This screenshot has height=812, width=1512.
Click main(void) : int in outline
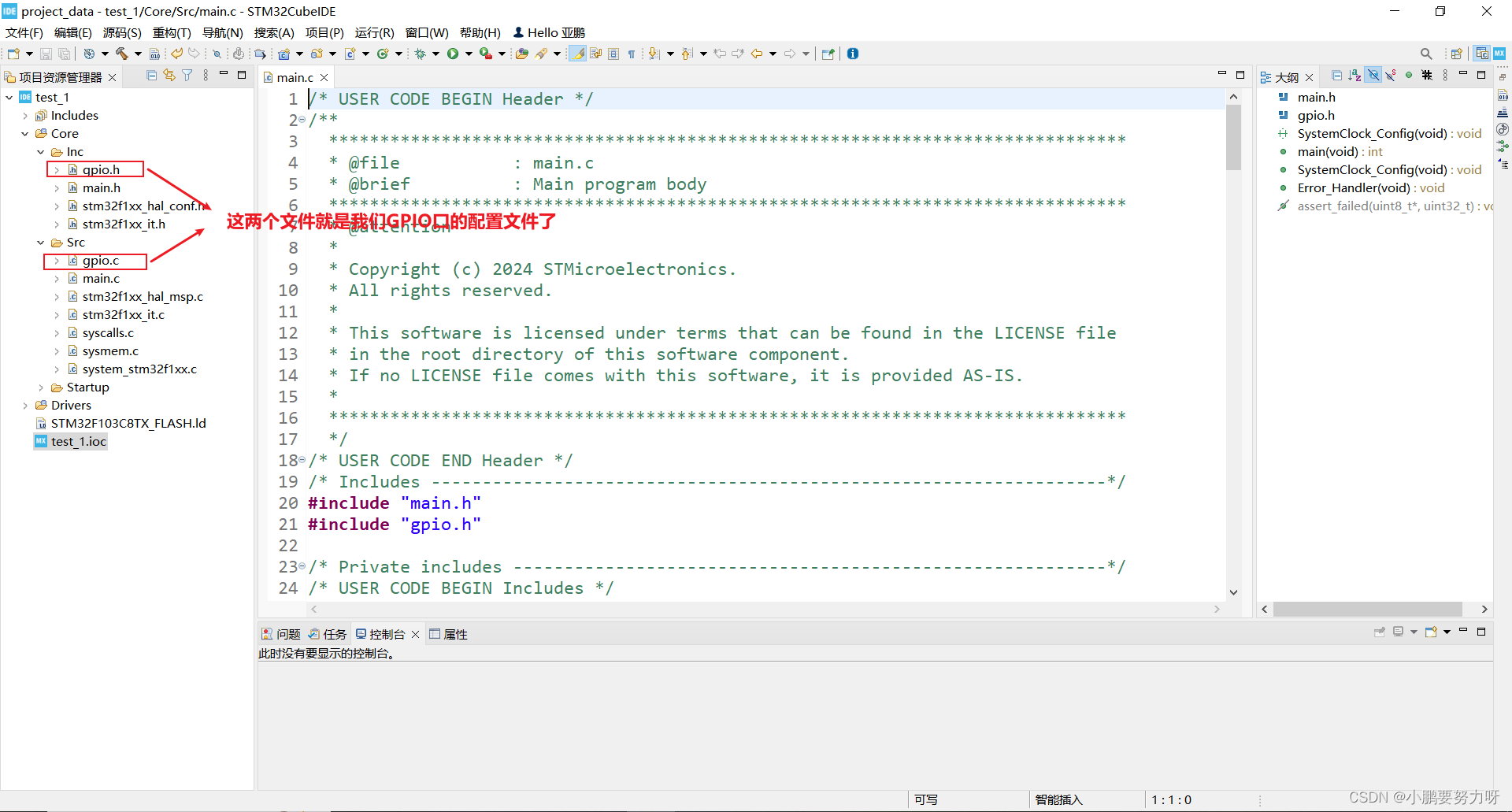1340,152
